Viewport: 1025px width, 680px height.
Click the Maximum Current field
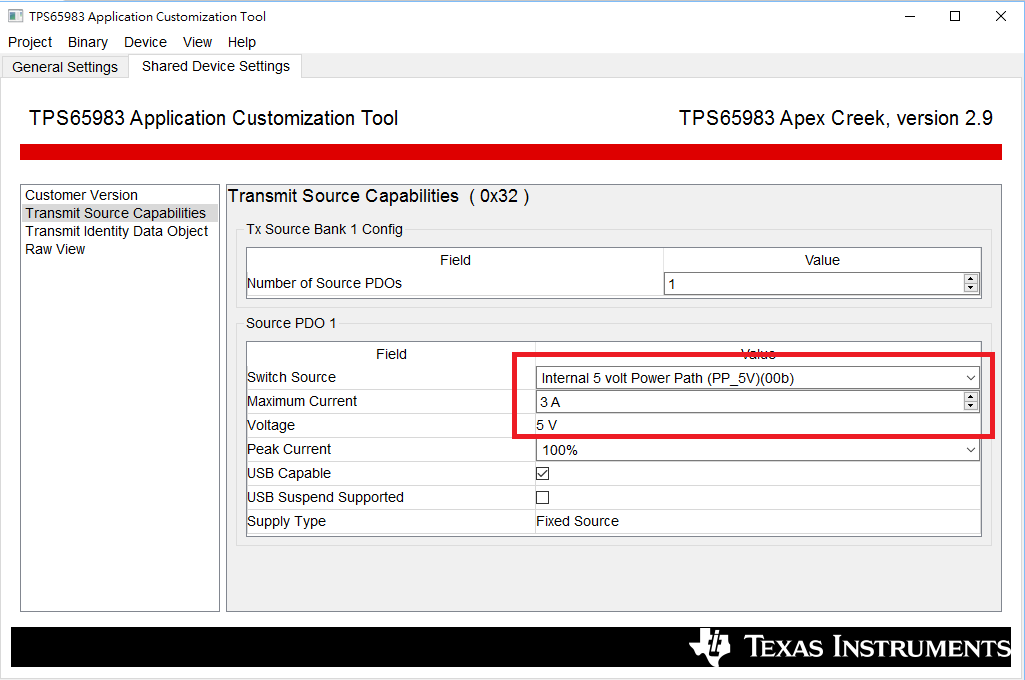[x=750, y=402]
